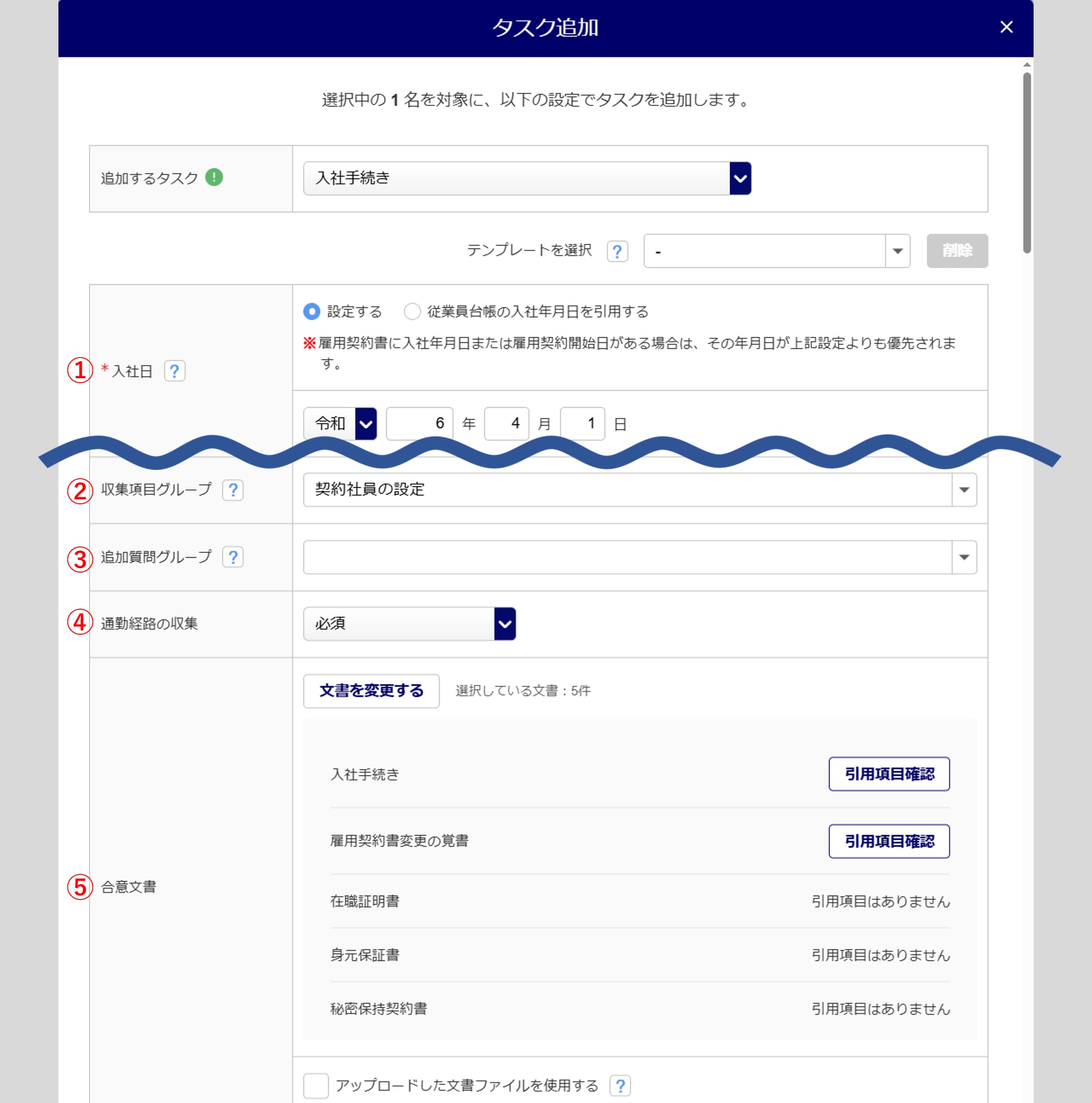Click 秘密保持契約書 document row text
The image size is (1092, 1103).
[379, 1009]
